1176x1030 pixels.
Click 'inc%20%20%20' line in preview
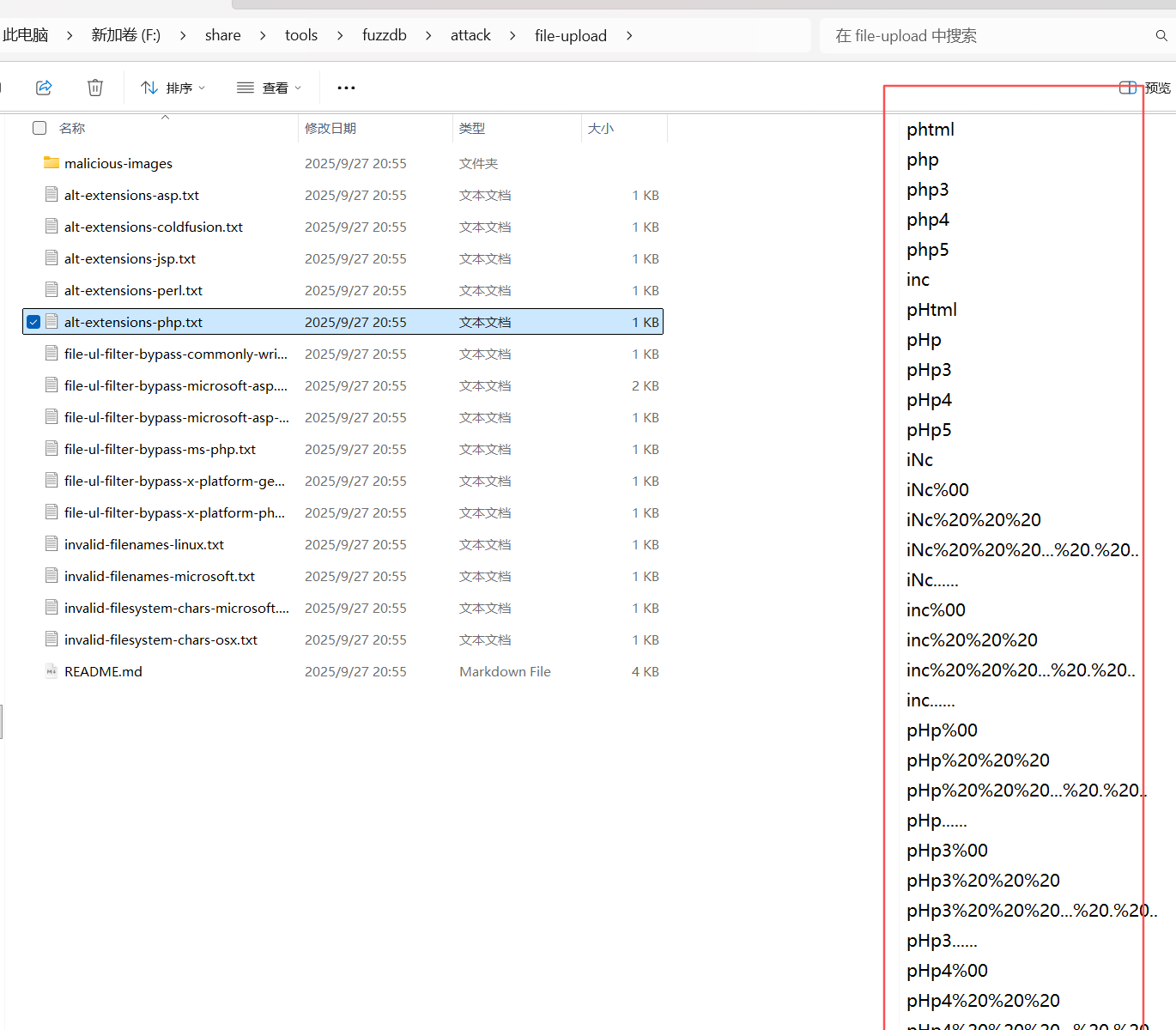click(972, 640)
